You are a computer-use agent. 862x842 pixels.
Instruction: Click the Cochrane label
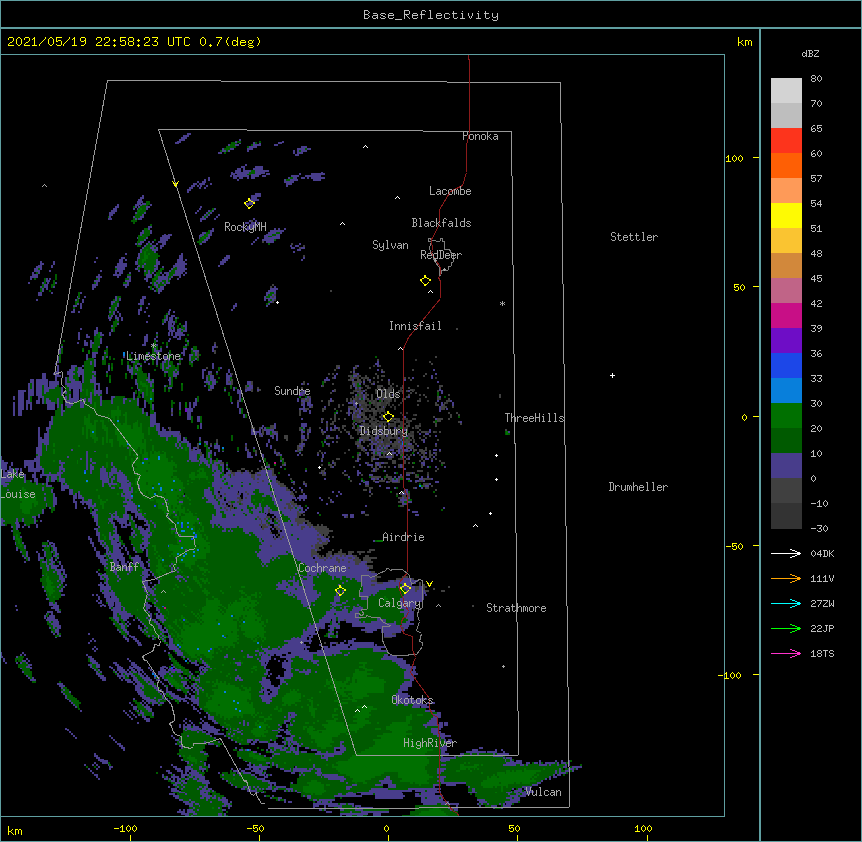pyautogui.click(x=322, y=568)
